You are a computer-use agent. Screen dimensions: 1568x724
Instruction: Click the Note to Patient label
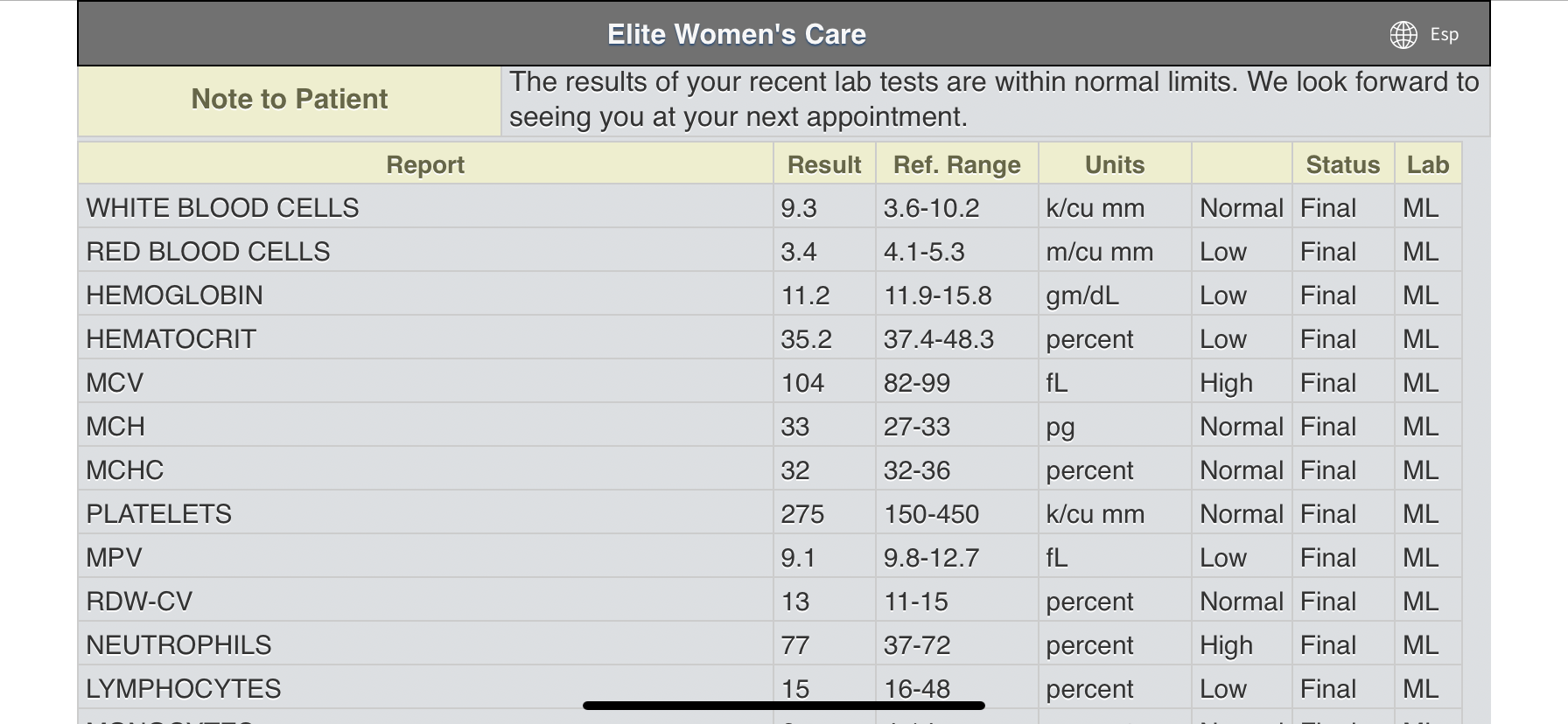coord(289,100)
